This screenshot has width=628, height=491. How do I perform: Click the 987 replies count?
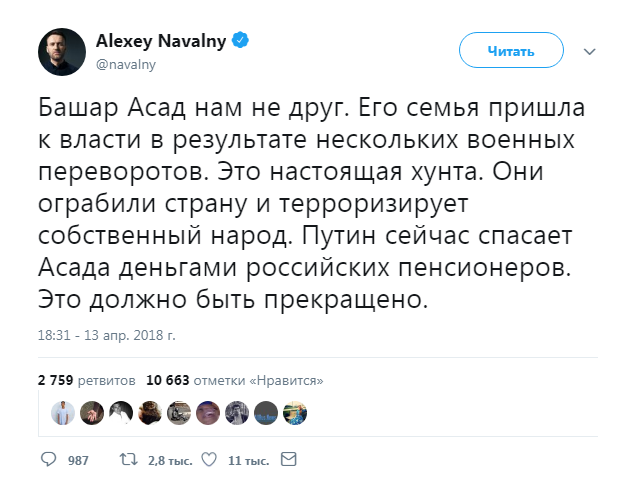[77, 461]
